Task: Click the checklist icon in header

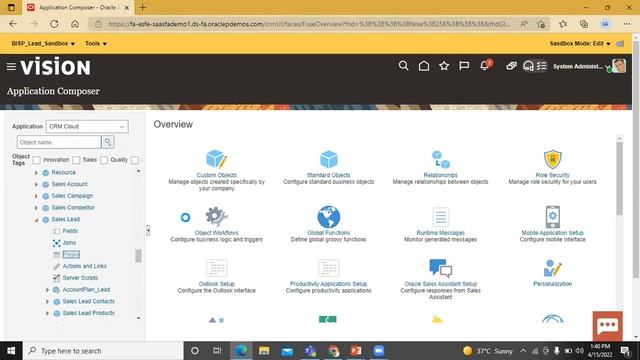Action: coord(542,66)
